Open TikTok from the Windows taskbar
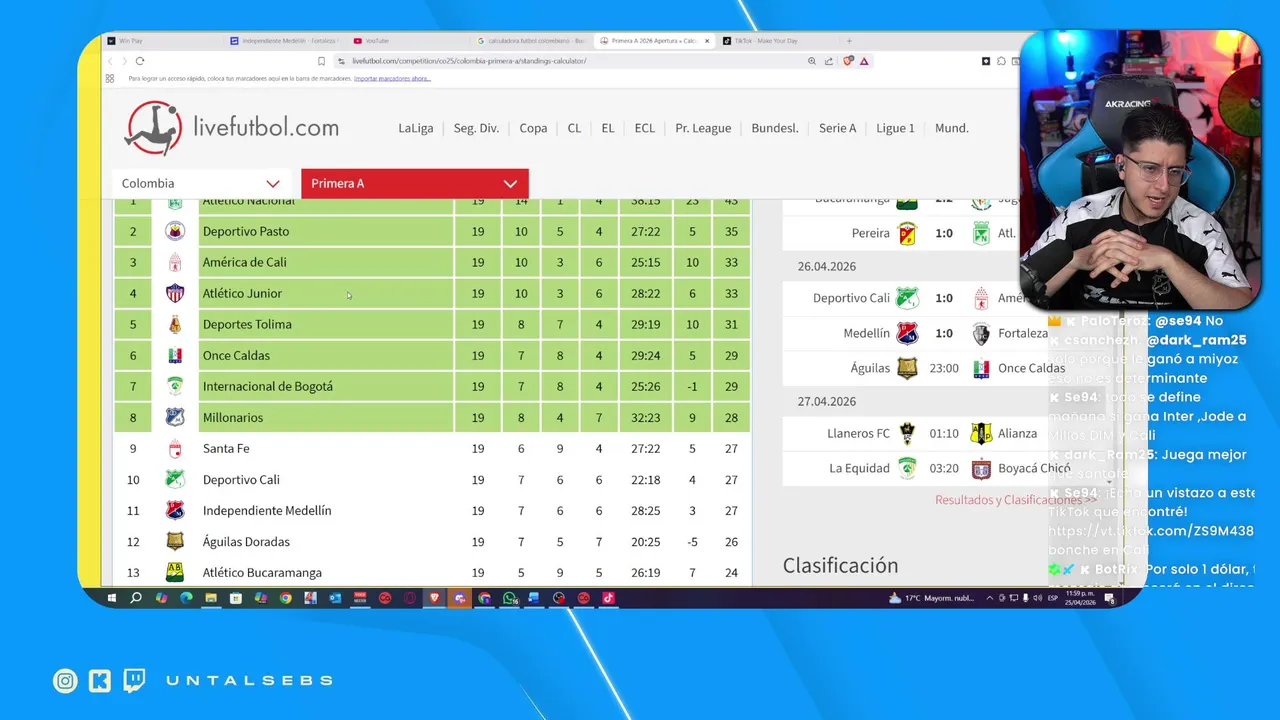 (608, 598)
